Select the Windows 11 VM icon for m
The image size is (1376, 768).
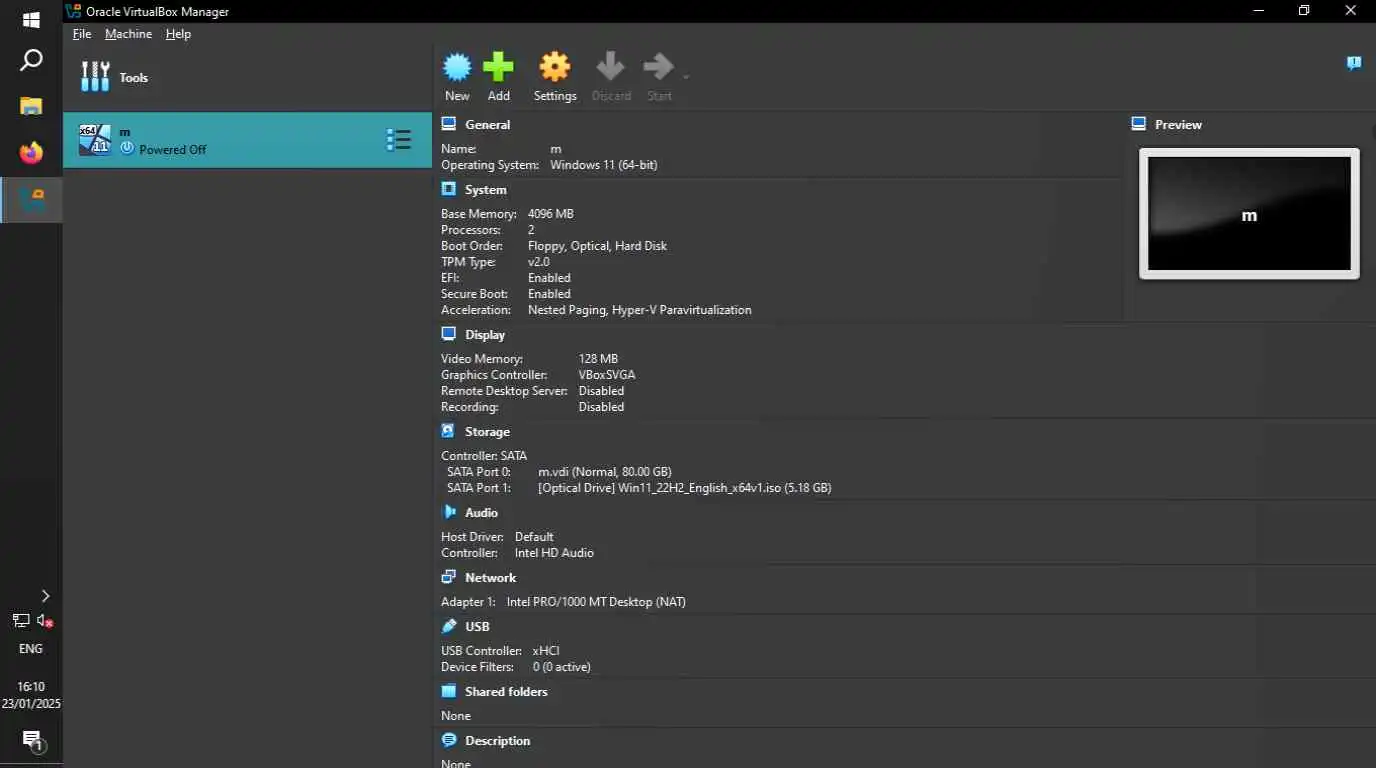[95, 140]
